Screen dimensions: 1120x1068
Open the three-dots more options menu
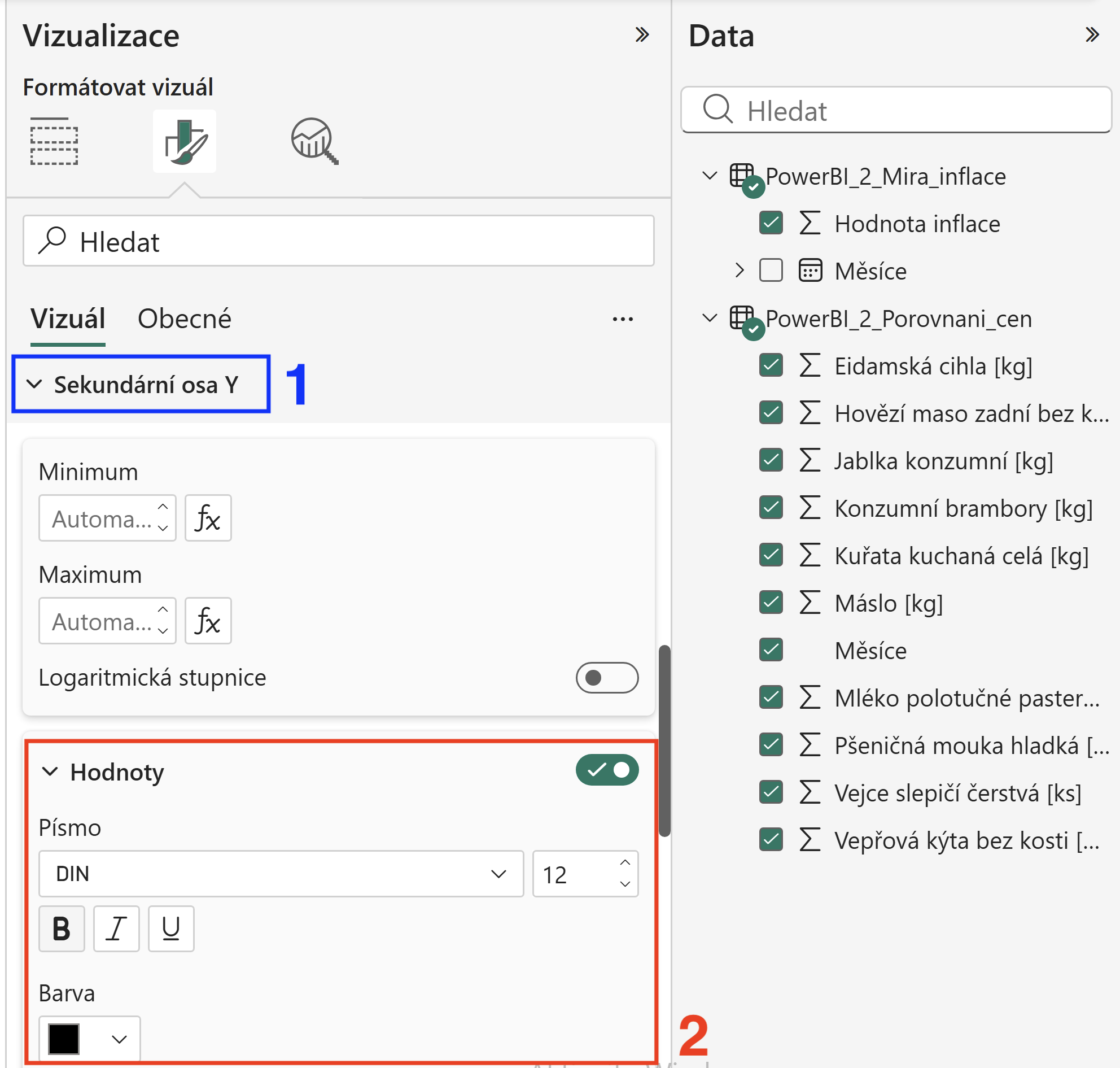(x=623, y=319)
